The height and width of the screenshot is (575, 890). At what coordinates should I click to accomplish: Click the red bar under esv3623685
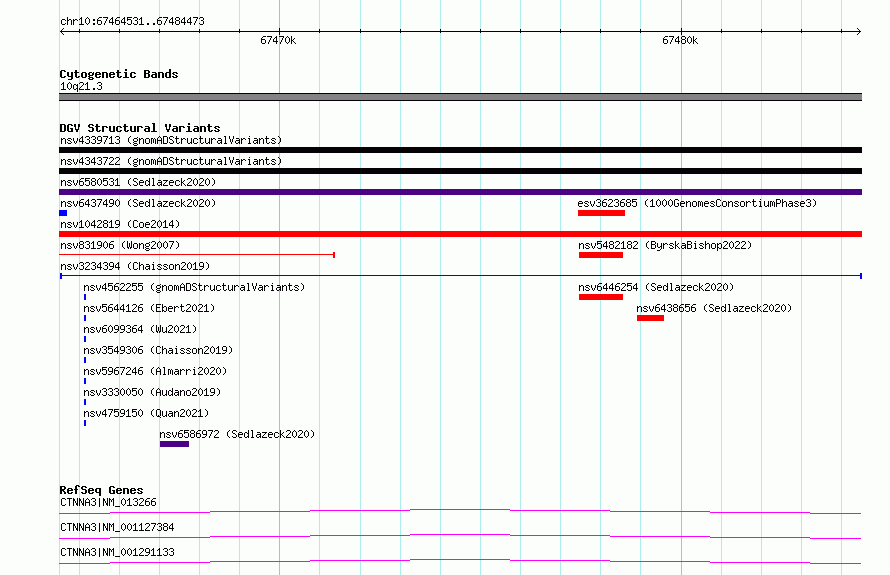(x=602, y=213)
